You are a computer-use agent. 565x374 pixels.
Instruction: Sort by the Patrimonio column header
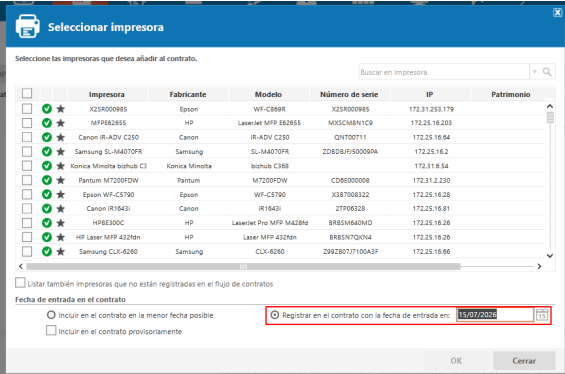point(511,94)
